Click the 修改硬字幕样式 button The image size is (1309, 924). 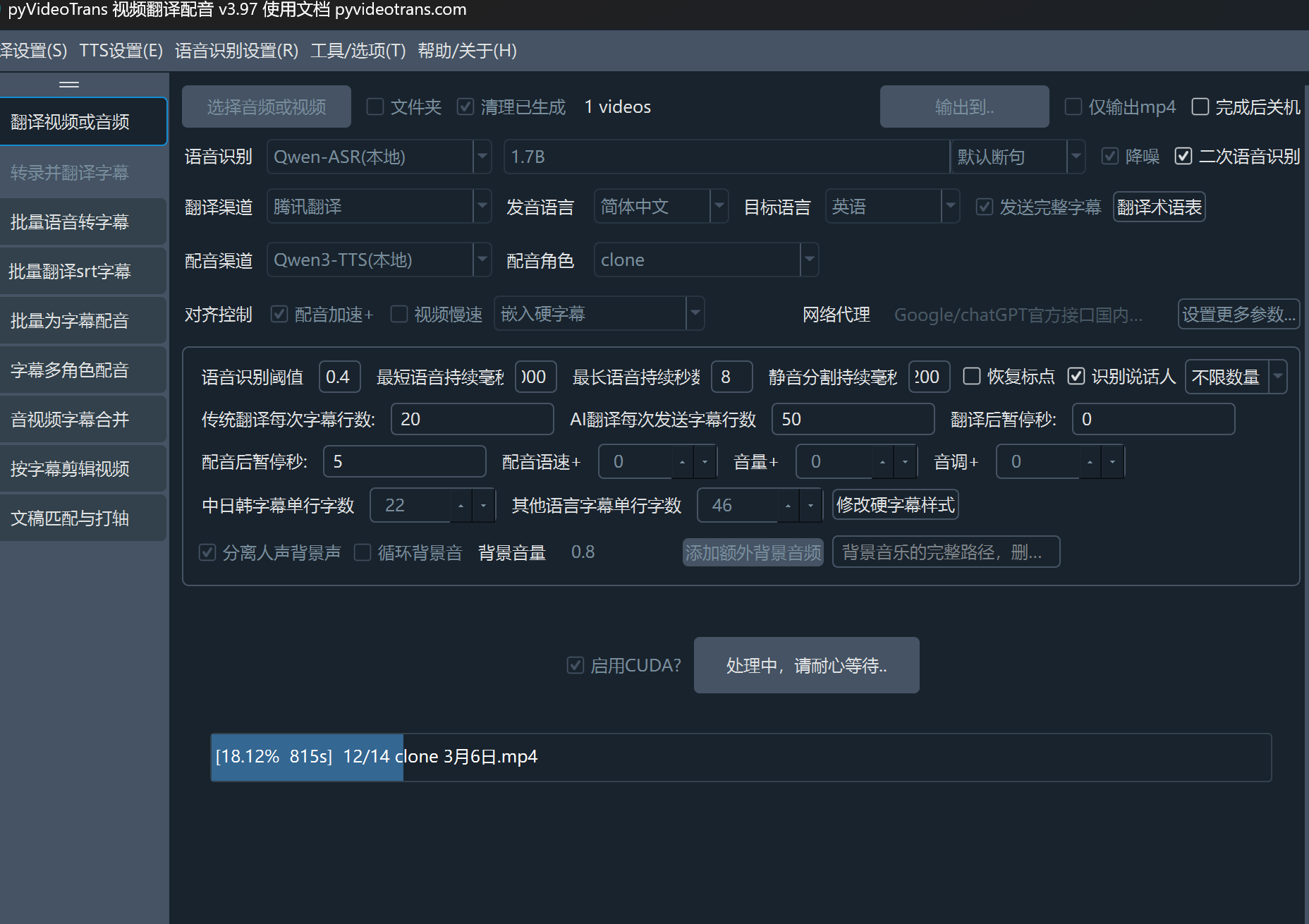coord(895,504)
